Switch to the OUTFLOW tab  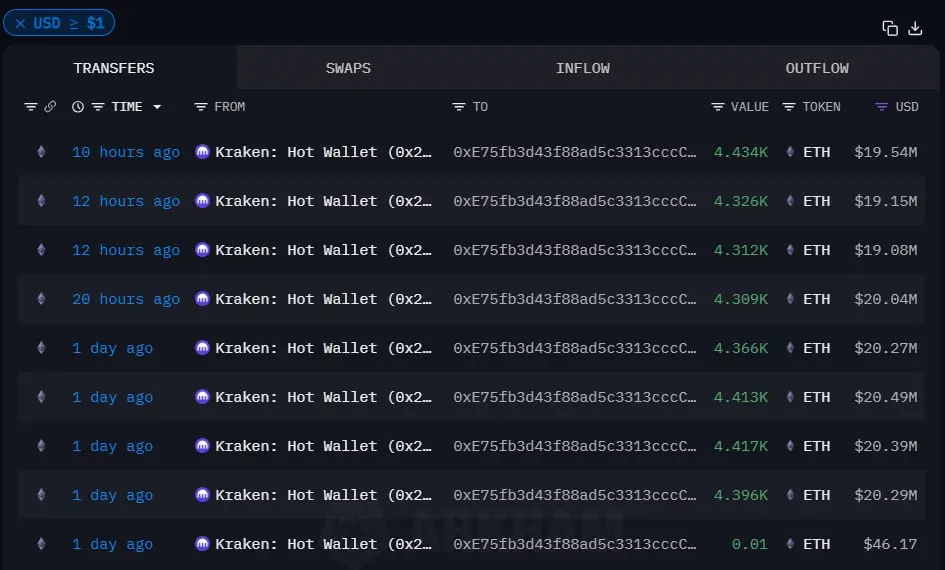tap(817, 68)
